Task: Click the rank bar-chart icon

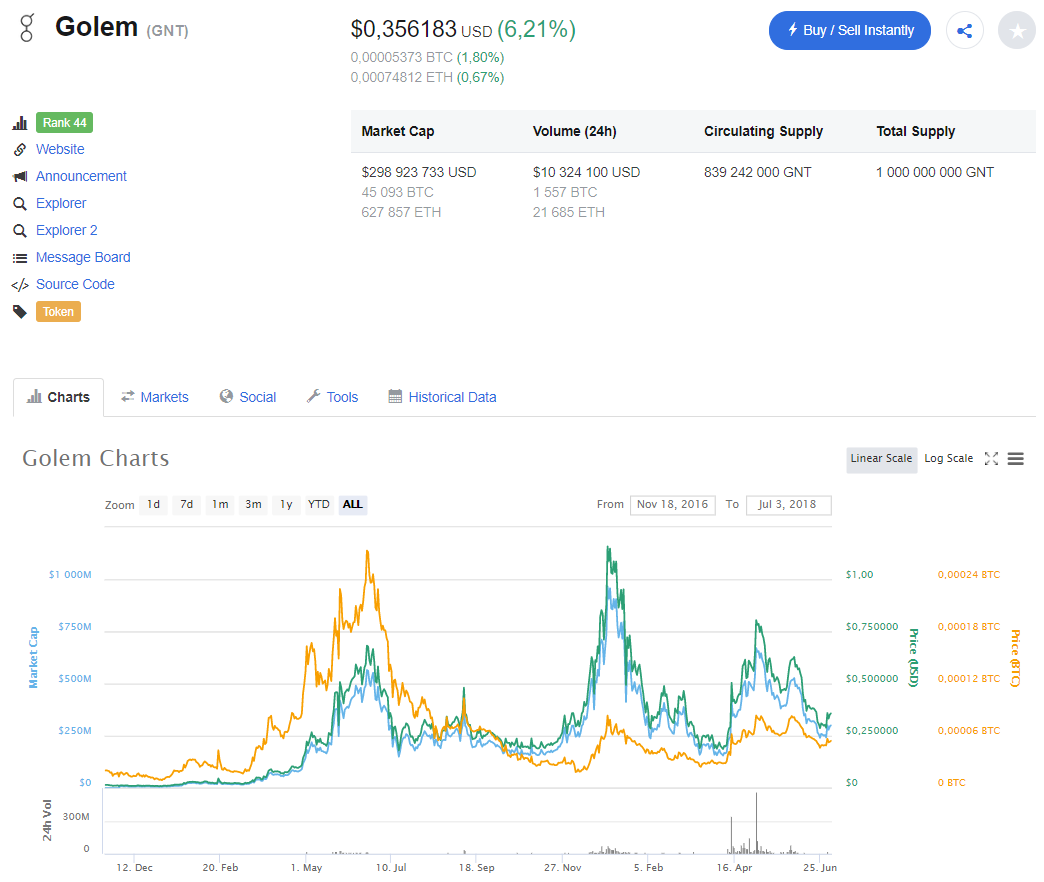Action: 20,123
